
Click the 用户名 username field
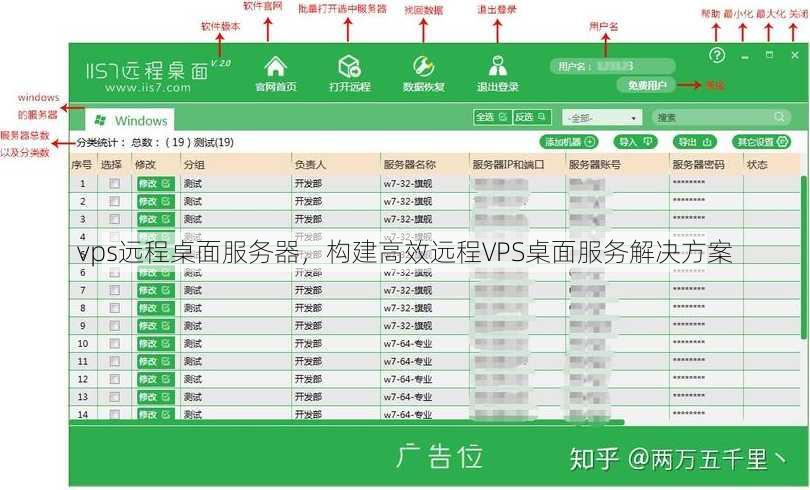613,66
